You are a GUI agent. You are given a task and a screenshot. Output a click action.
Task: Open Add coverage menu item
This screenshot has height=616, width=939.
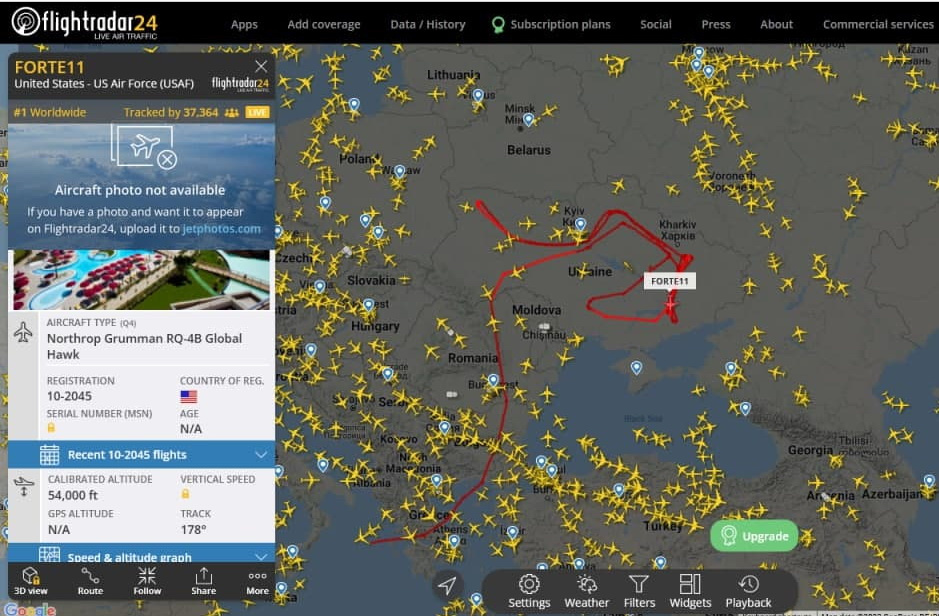(x=324, y=25)
